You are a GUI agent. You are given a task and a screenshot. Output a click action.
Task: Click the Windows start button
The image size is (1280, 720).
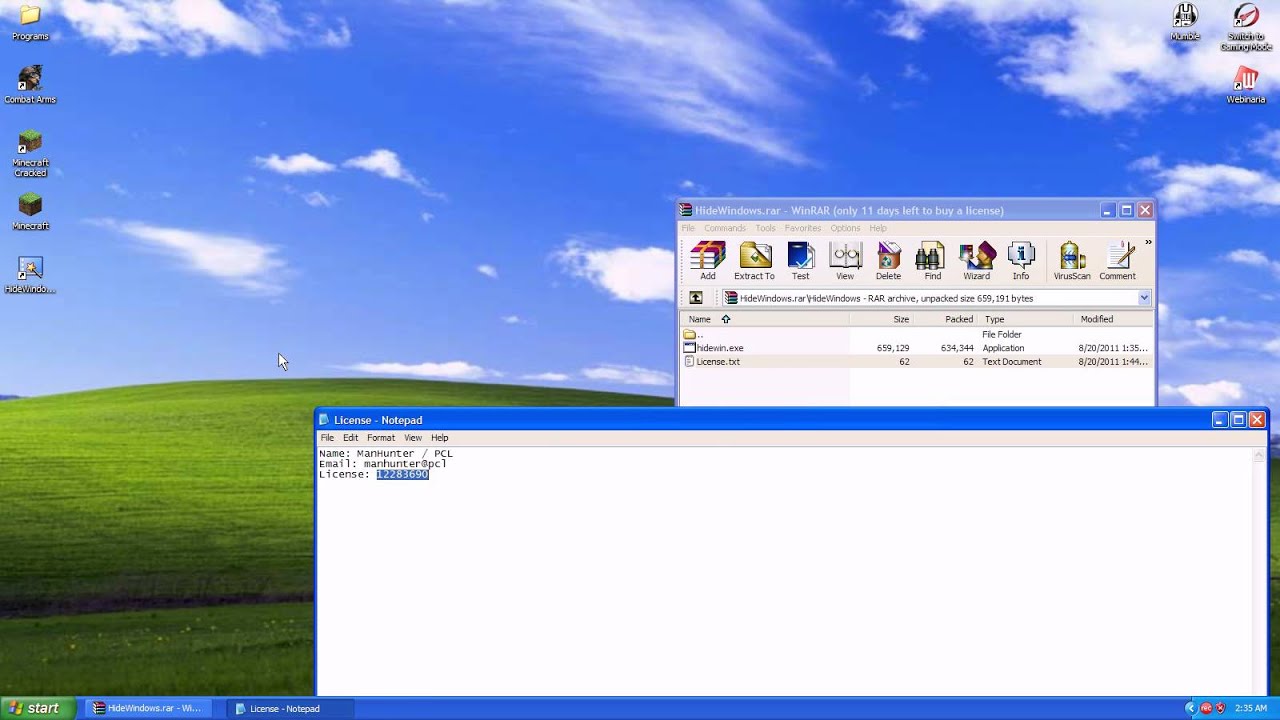click(36, 708)
